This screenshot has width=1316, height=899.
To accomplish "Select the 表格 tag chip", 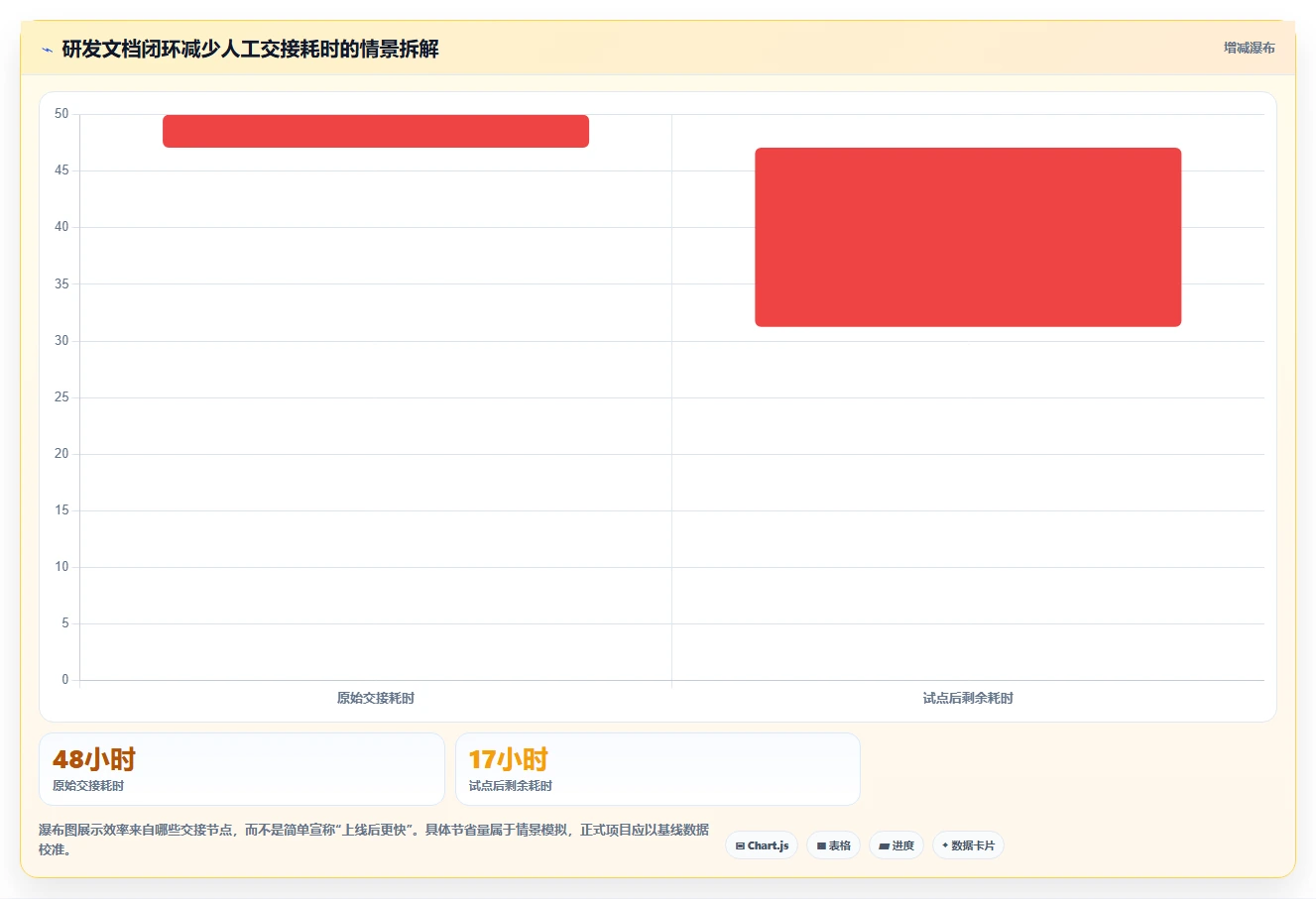I will (833, 845).
